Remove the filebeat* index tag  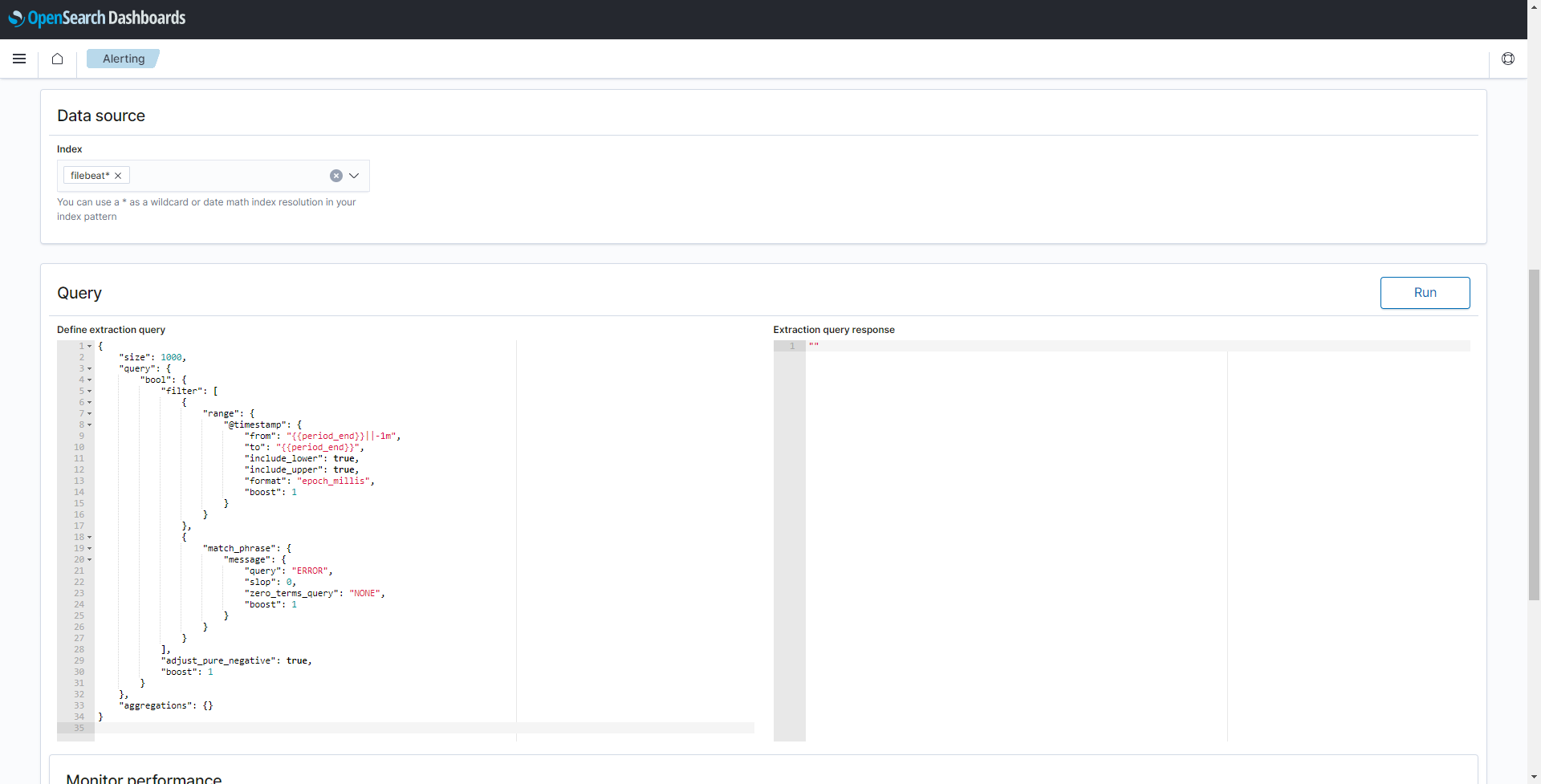[118, 176]
